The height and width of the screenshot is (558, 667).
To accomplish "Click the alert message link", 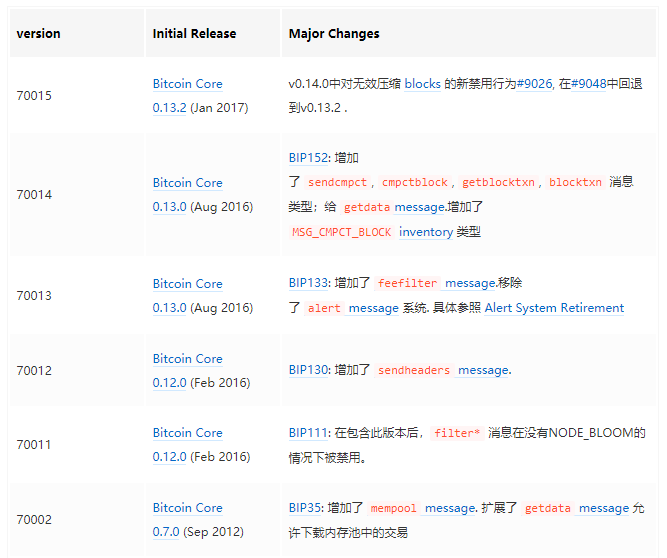I will pyautogui.click(x=352, y=308).
